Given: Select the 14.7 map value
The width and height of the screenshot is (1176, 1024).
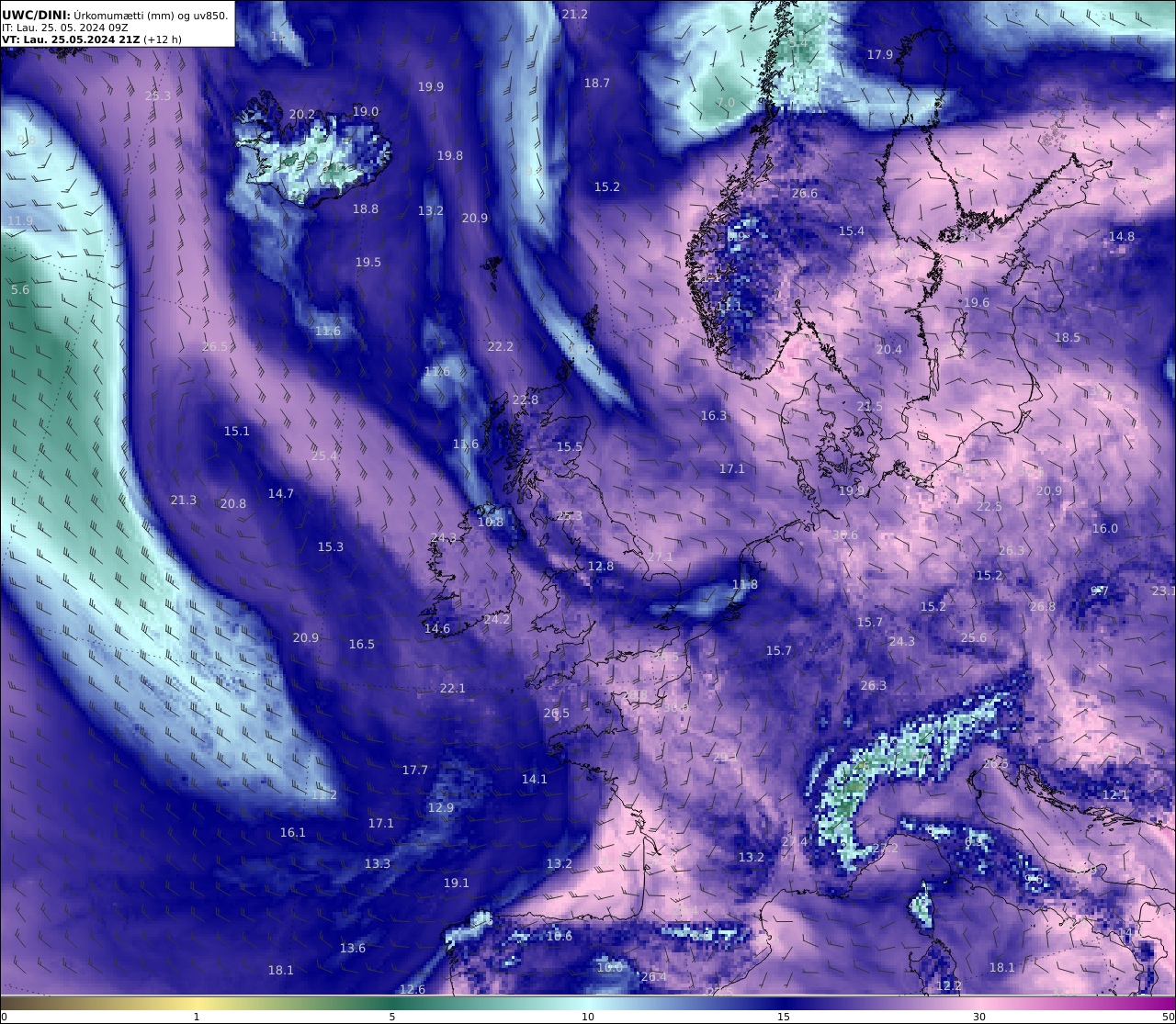Looking at the screenshot, I should click(x=281, y=493).
